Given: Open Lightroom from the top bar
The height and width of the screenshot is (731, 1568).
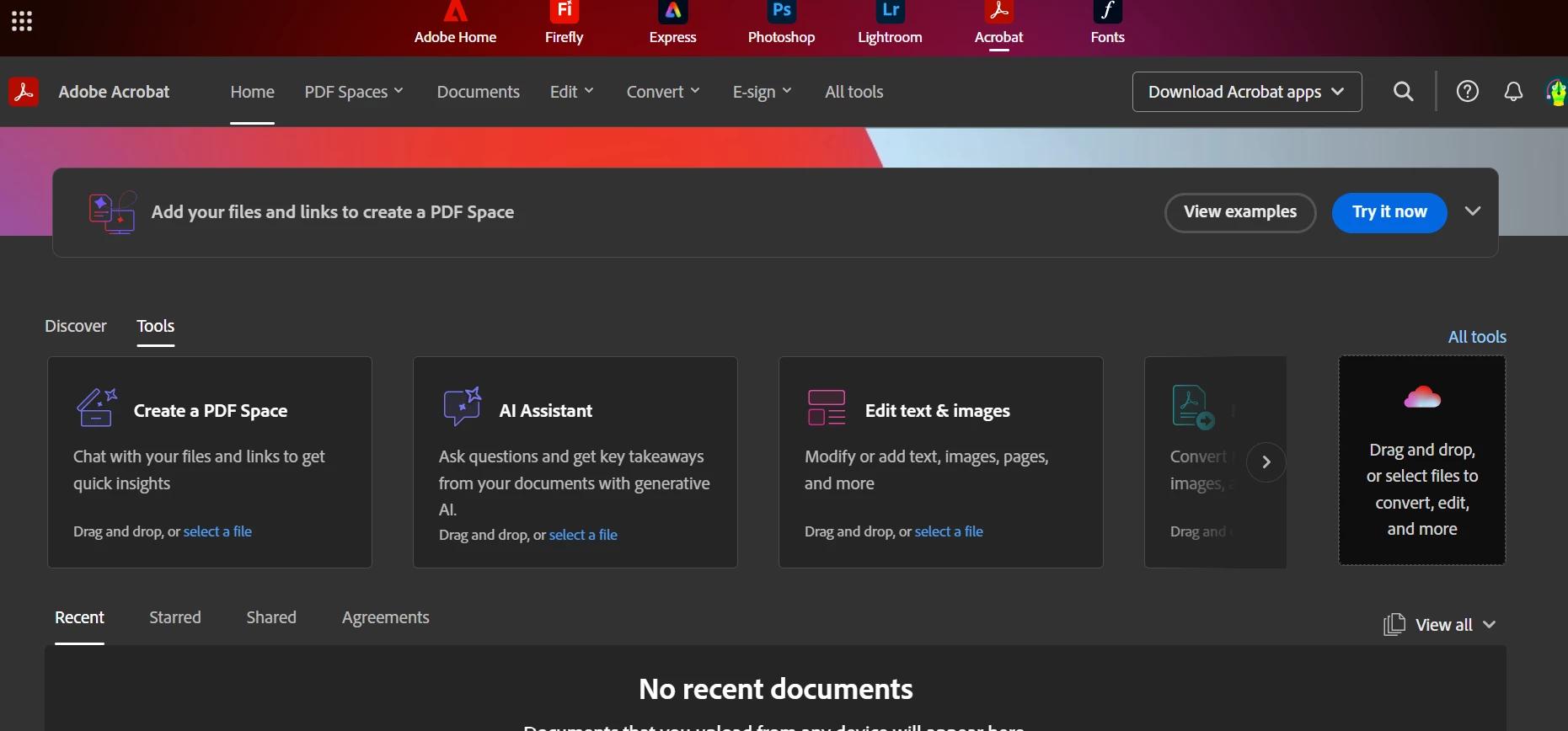Looking at the screenshot, I should click(x=890, y=24).
